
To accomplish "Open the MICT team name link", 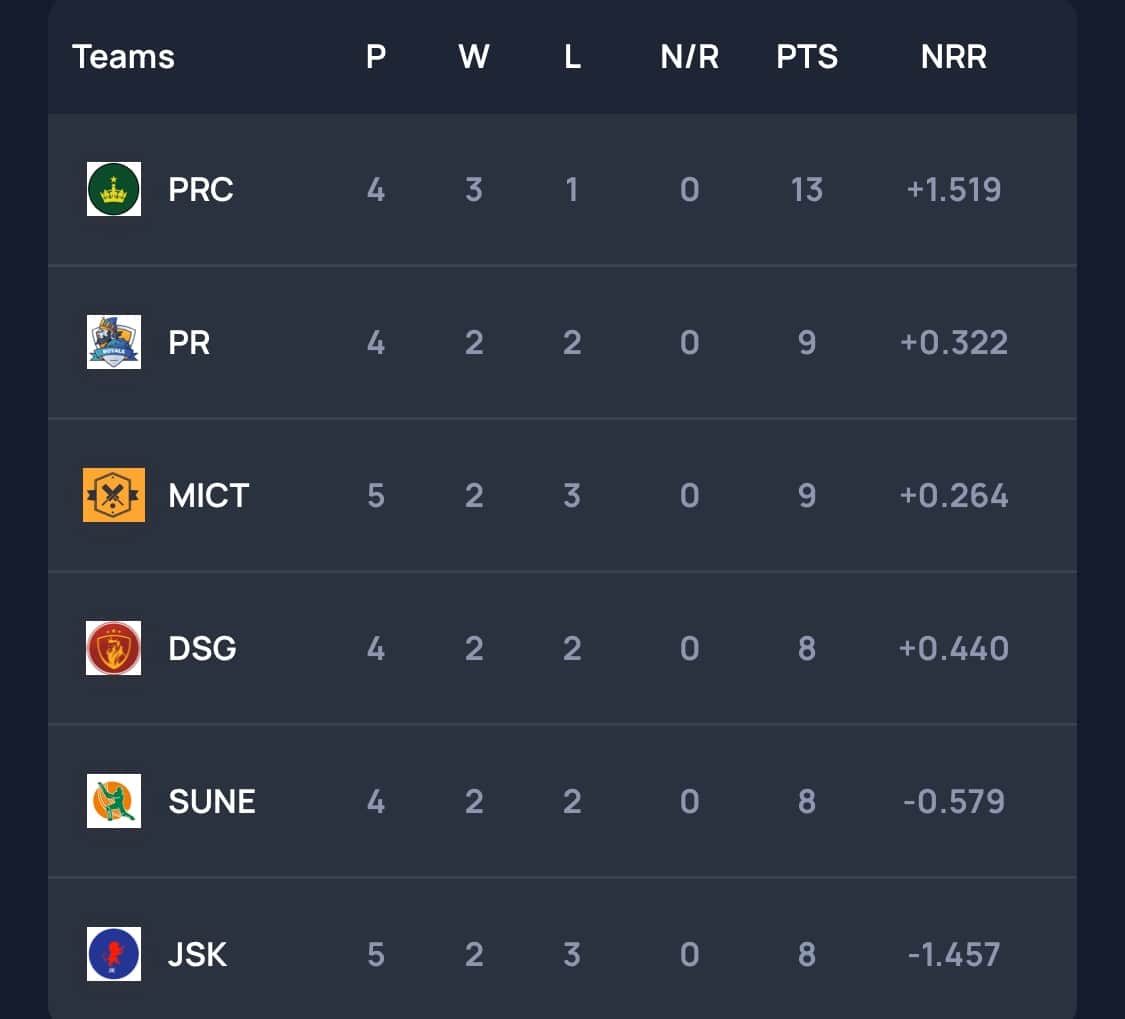I will pos(208,495).
